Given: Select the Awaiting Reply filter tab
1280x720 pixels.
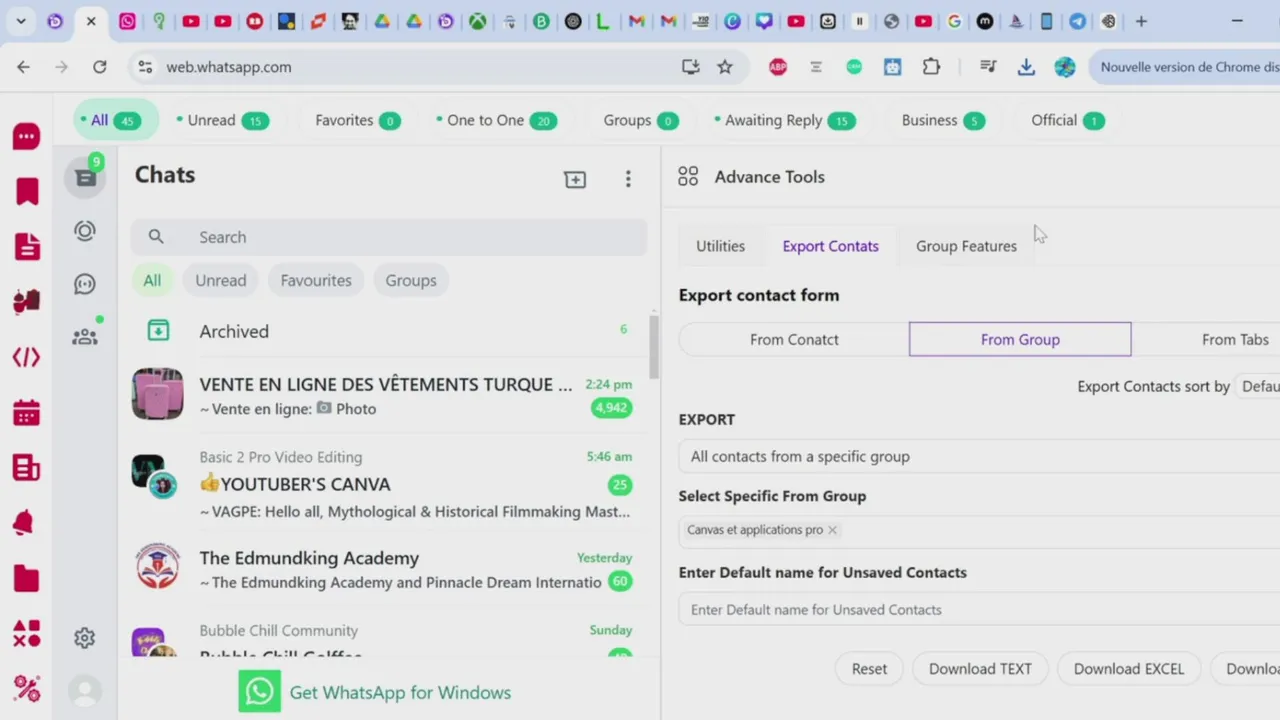Looking at the screenshot, I should 785,120.
